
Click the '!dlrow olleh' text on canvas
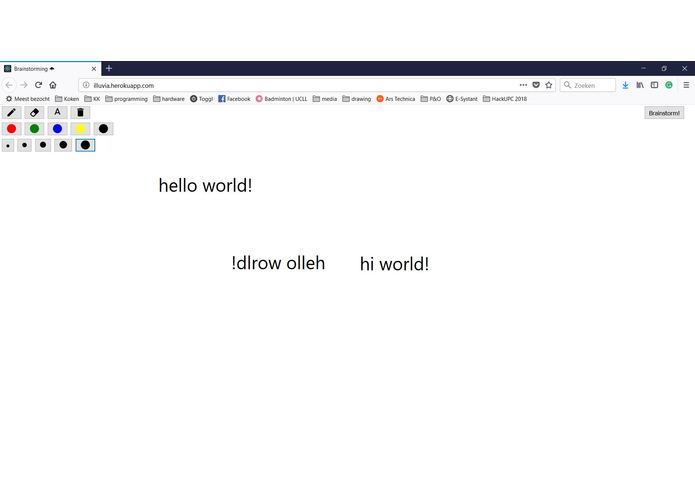tap(278, 263)
